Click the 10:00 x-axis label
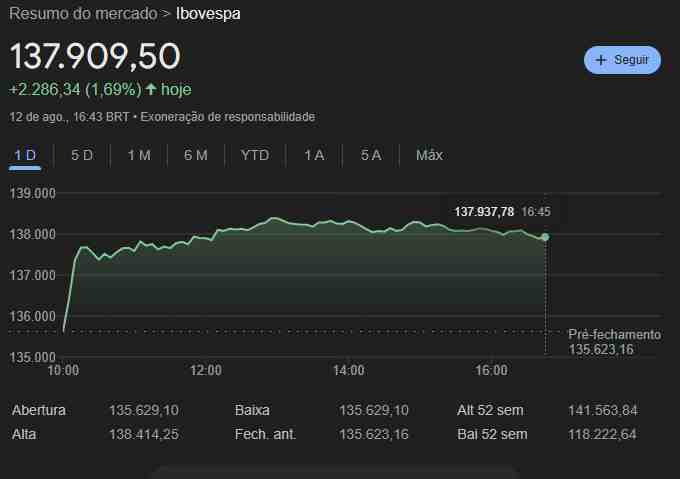 tap(63, 371)
